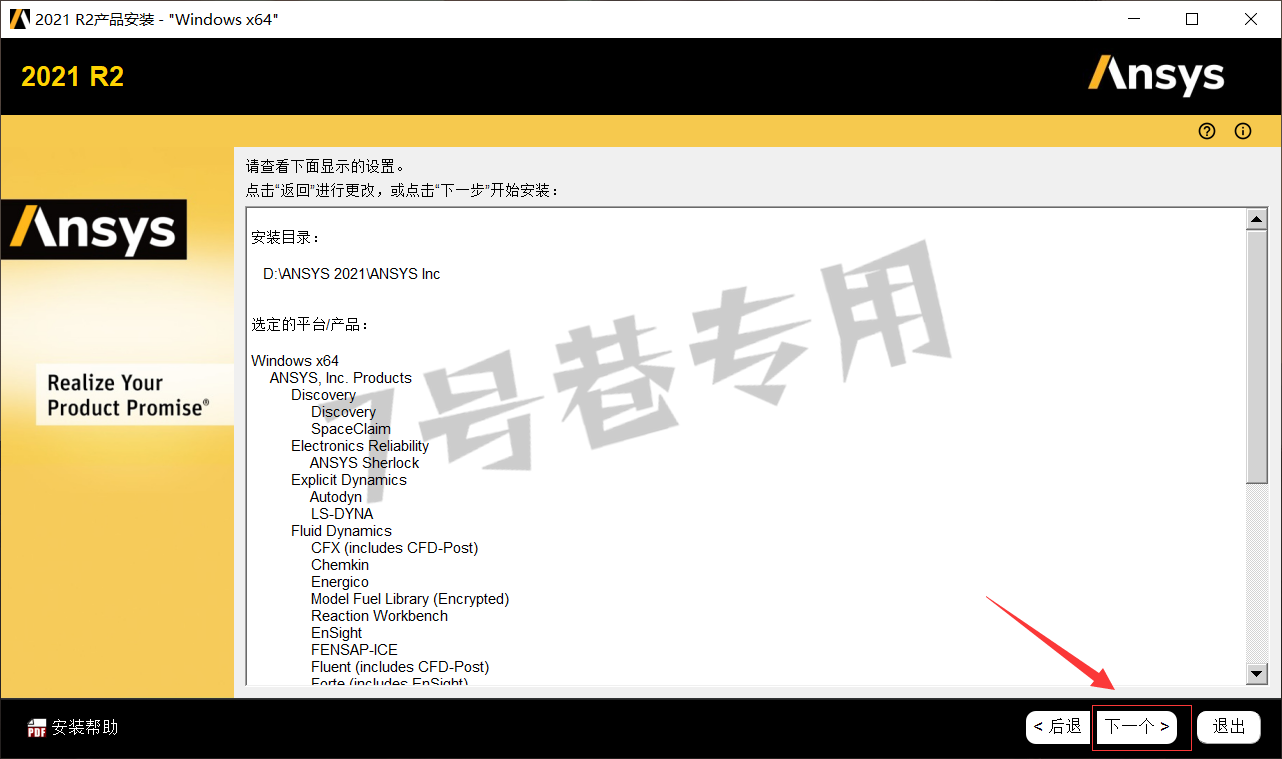The image size is (1282, 759).
Task: Click the Ansys logo in the header
Action: (x=1156, y=76)
